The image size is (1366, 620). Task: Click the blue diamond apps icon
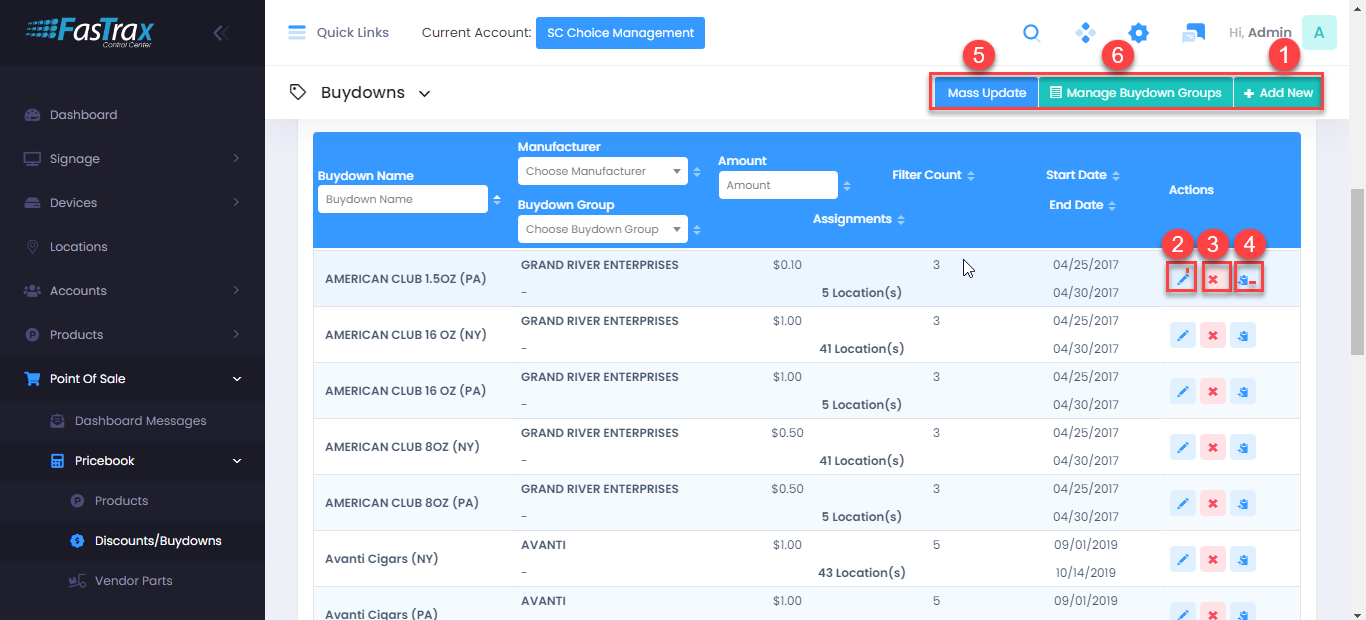coord(1085,33)
